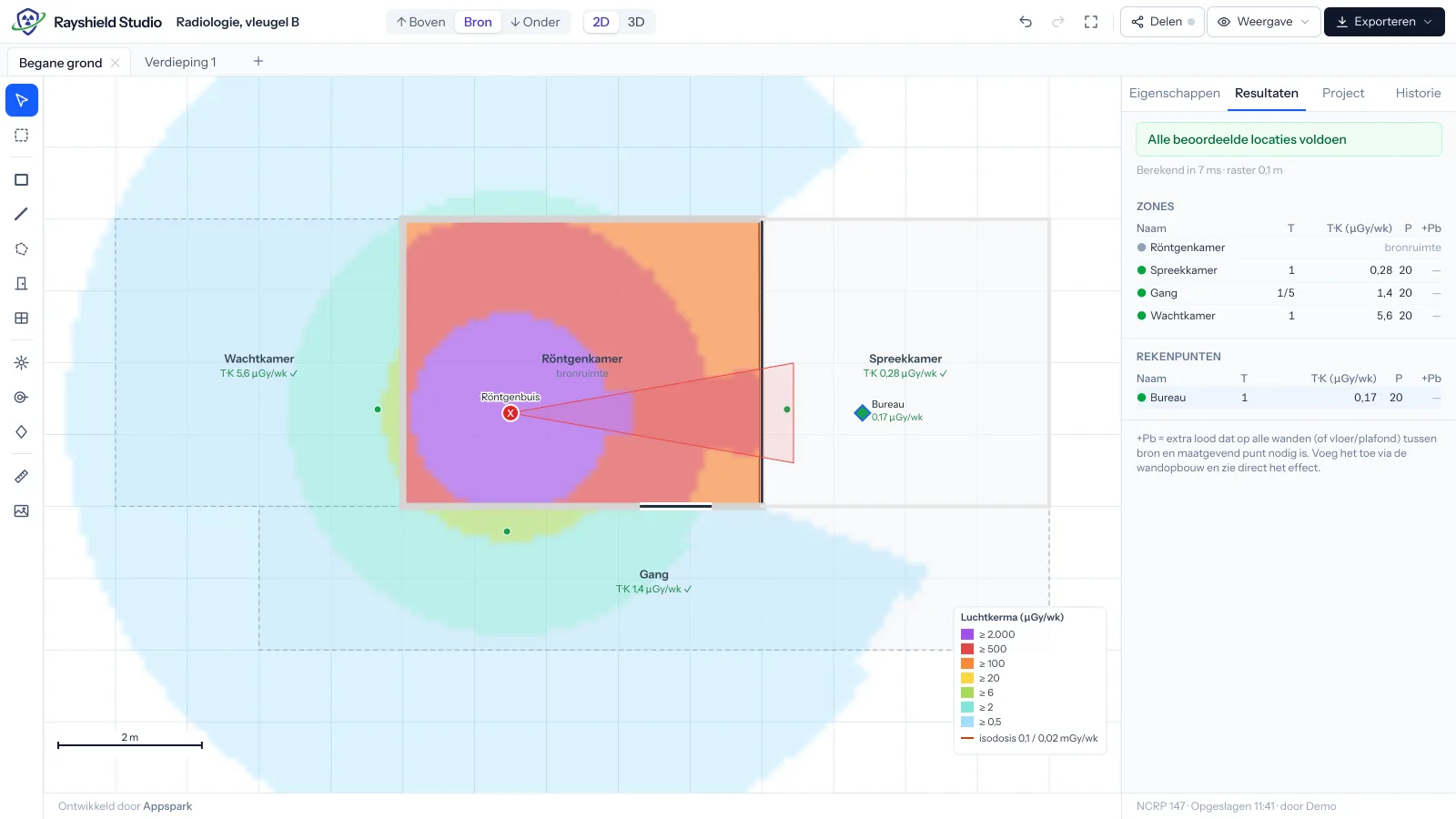Switch to 3D view mode
1456x819 pixels.
[636, 22]
